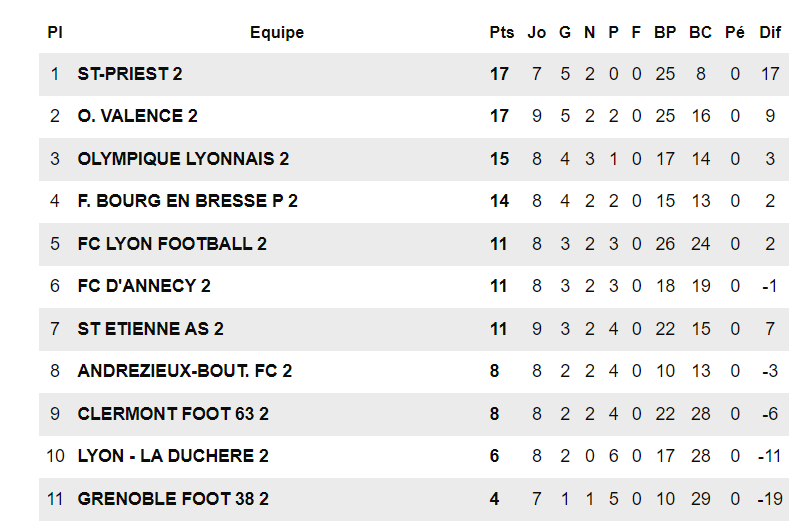The image size is (810, 527).
Task: Select the Jo column header
Action: pos(537,33)
